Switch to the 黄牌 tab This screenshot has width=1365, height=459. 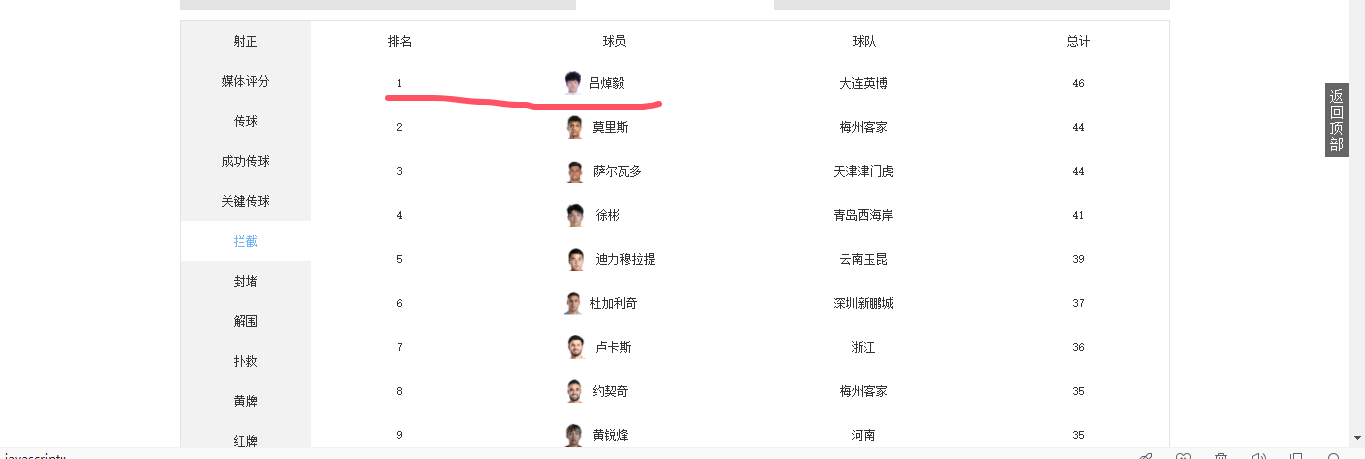pos(245,401)
